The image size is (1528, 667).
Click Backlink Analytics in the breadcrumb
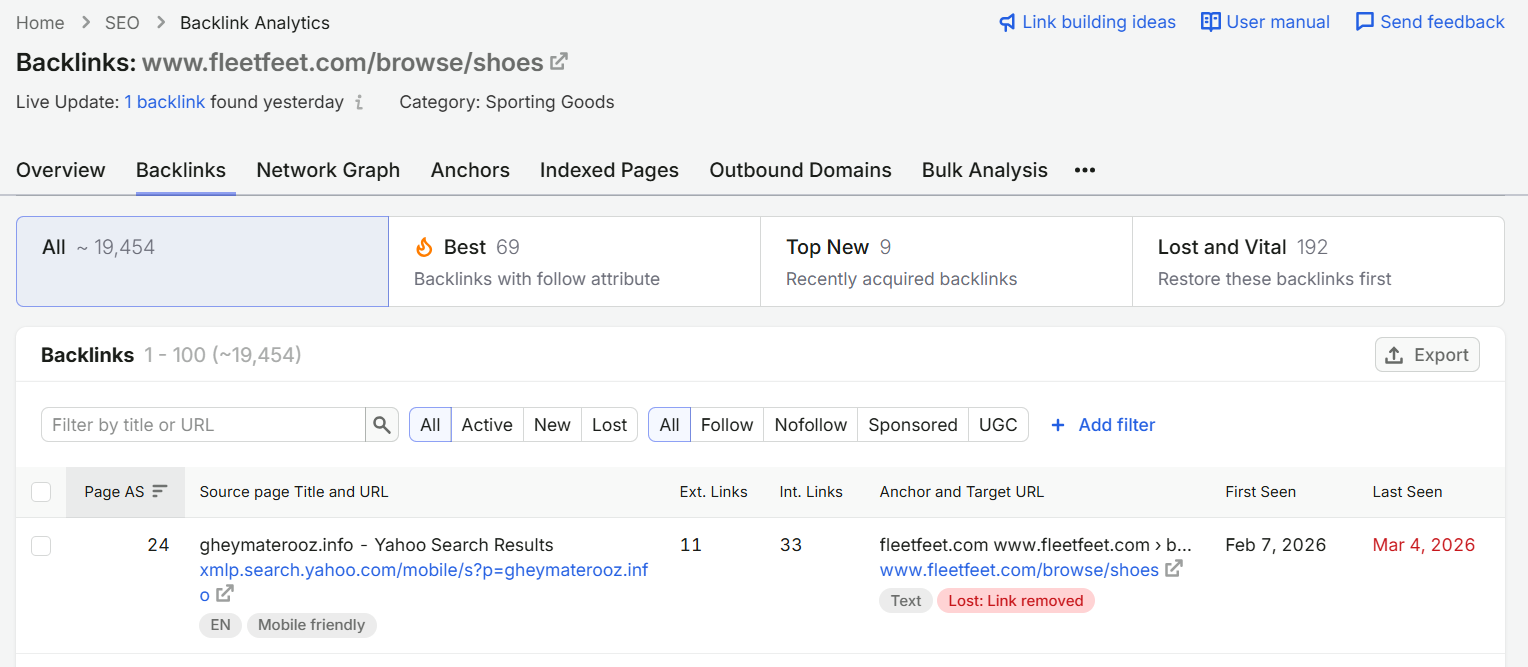[255, 22]
